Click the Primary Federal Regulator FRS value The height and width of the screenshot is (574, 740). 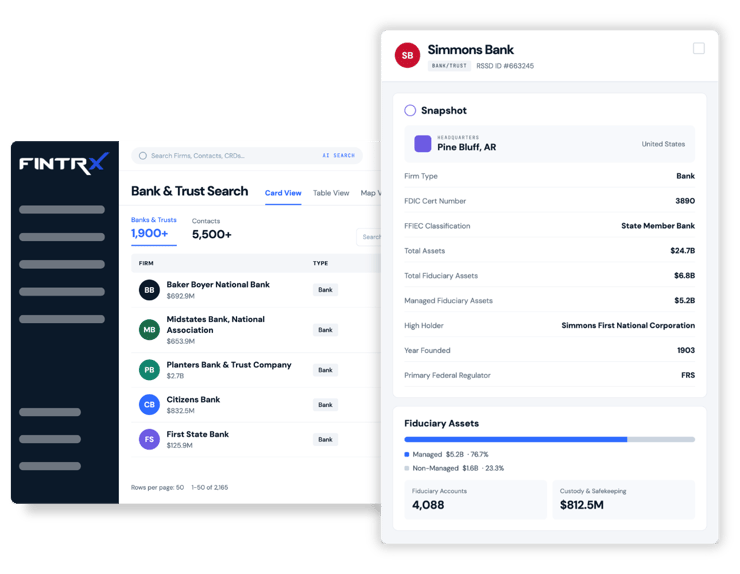click(688, 375)
